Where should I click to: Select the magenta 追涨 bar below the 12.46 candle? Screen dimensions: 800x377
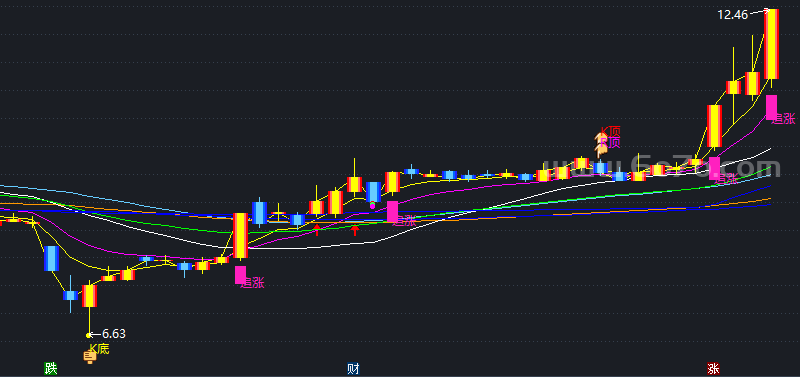[771, 108]
